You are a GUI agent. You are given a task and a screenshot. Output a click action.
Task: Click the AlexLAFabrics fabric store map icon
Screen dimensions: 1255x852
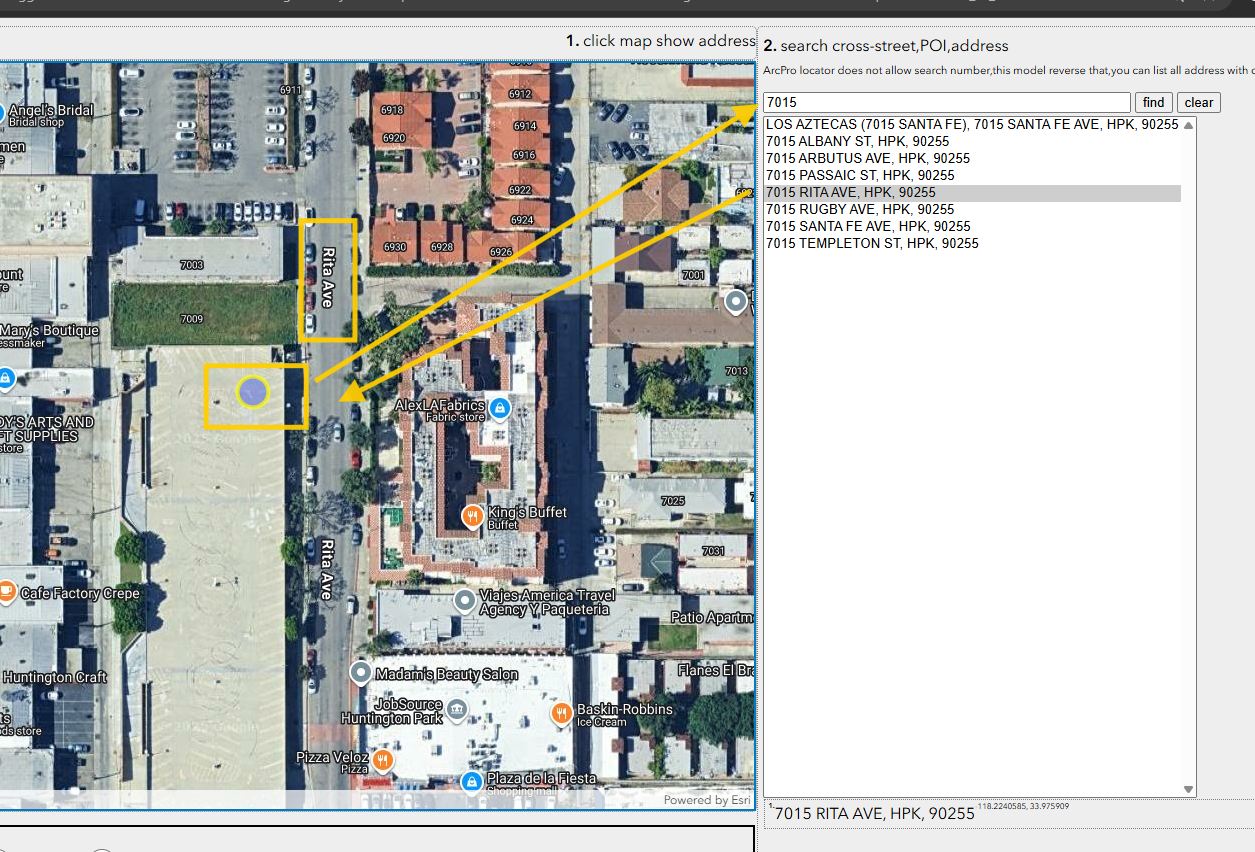(x=500, y=408)
